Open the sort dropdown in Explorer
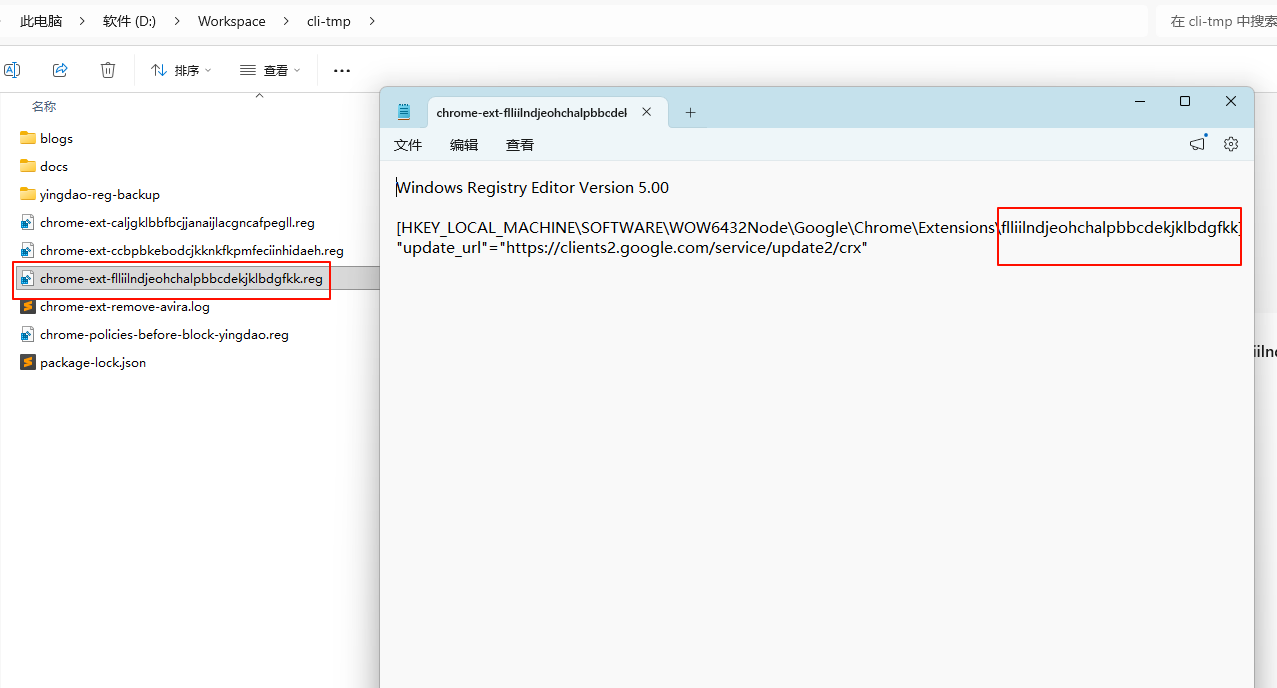This screenshot has height=688, width=1277. [181, 70]
